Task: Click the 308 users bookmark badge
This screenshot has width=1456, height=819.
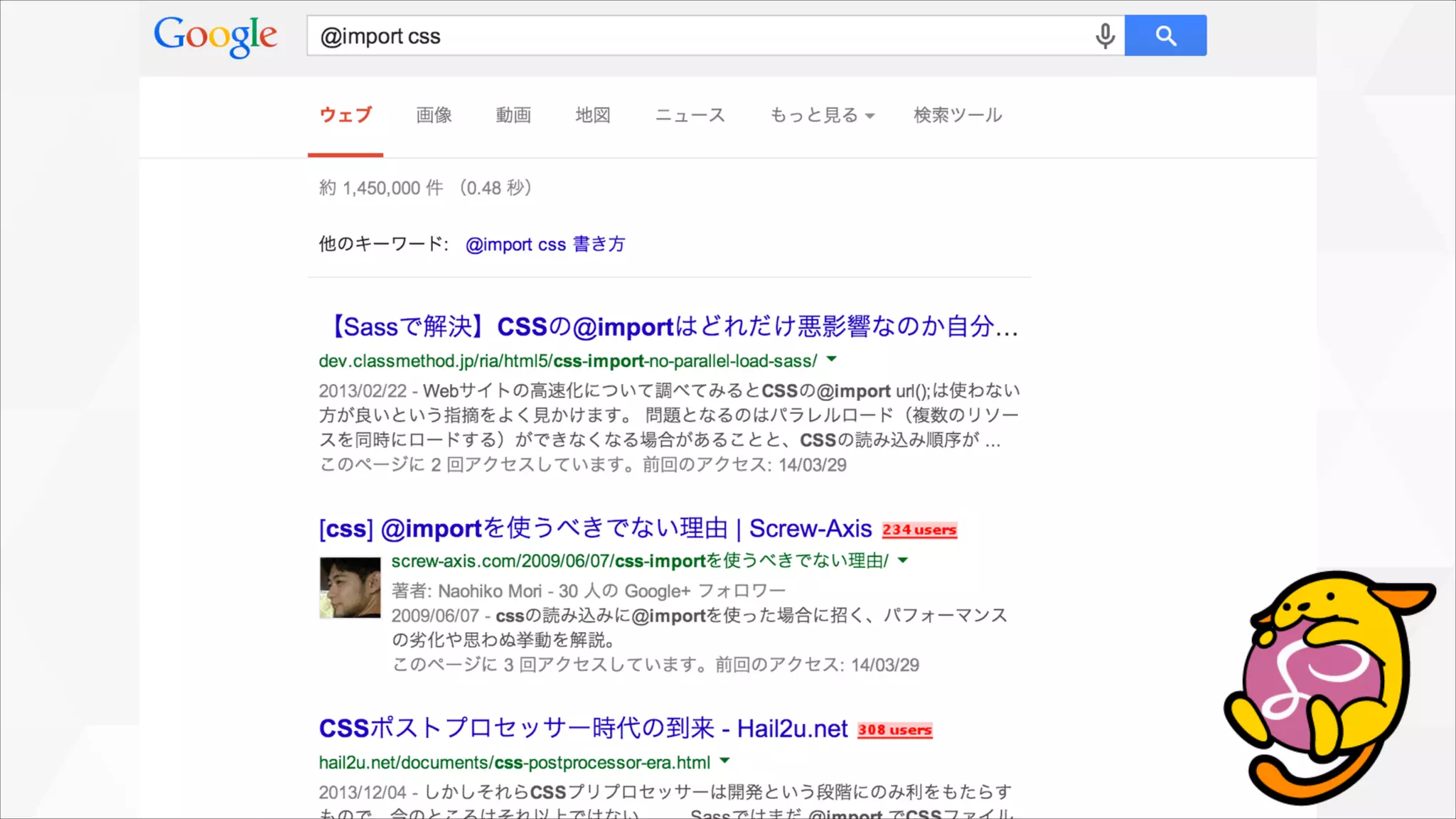Action: [894, 729]
